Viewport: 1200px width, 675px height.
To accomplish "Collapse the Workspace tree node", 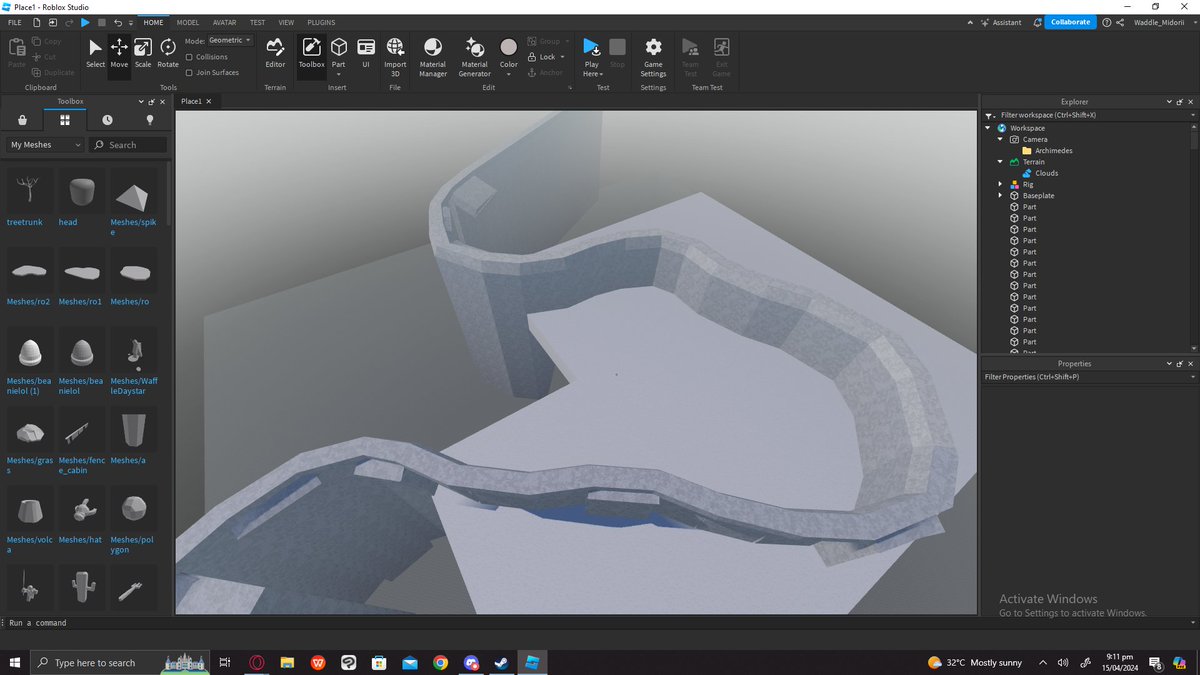I will 989,128.
